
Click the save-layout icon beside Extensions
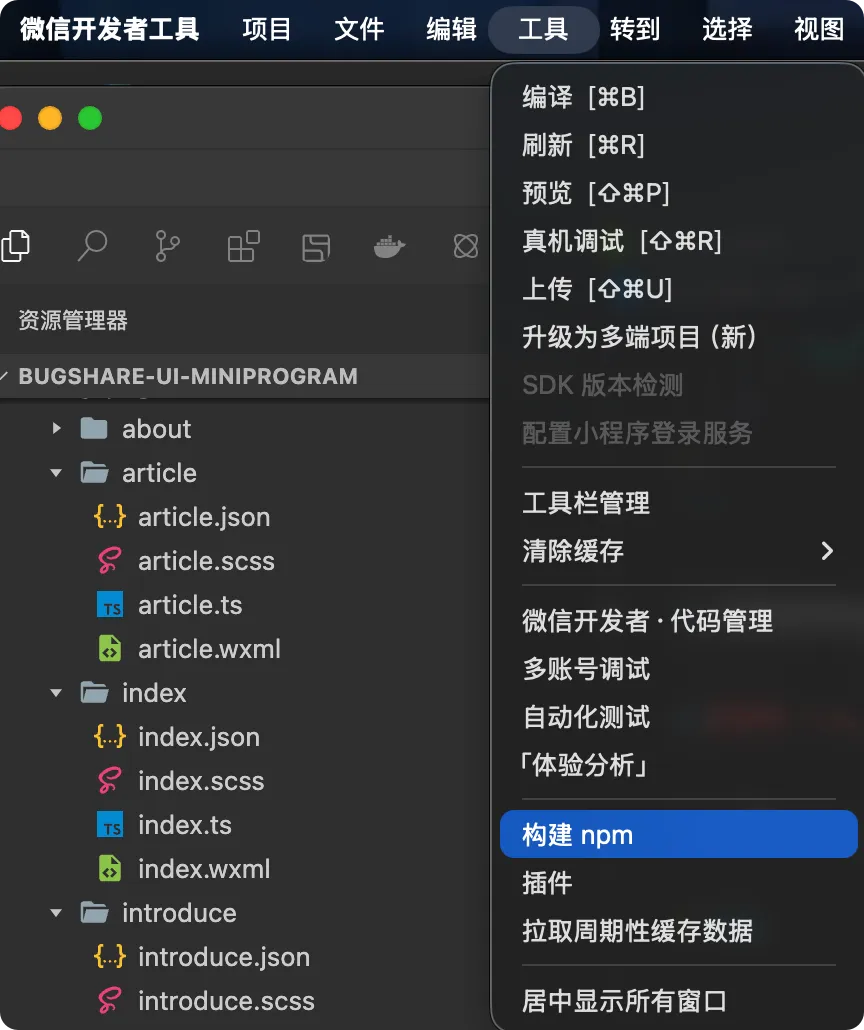[316, 248]
